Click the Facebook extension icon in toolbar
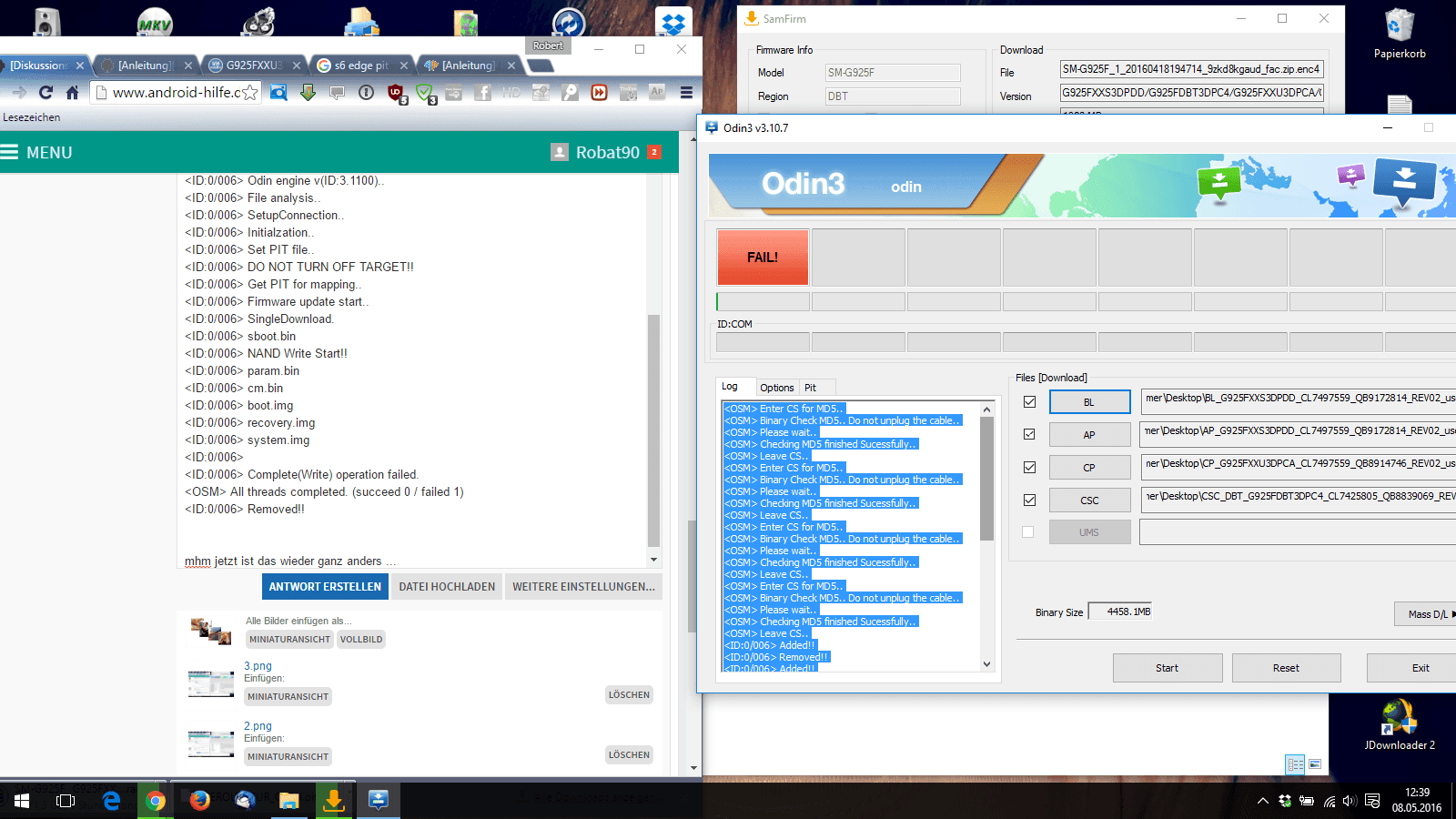This screenshot has height=819, width=1456. click(482, 92)
